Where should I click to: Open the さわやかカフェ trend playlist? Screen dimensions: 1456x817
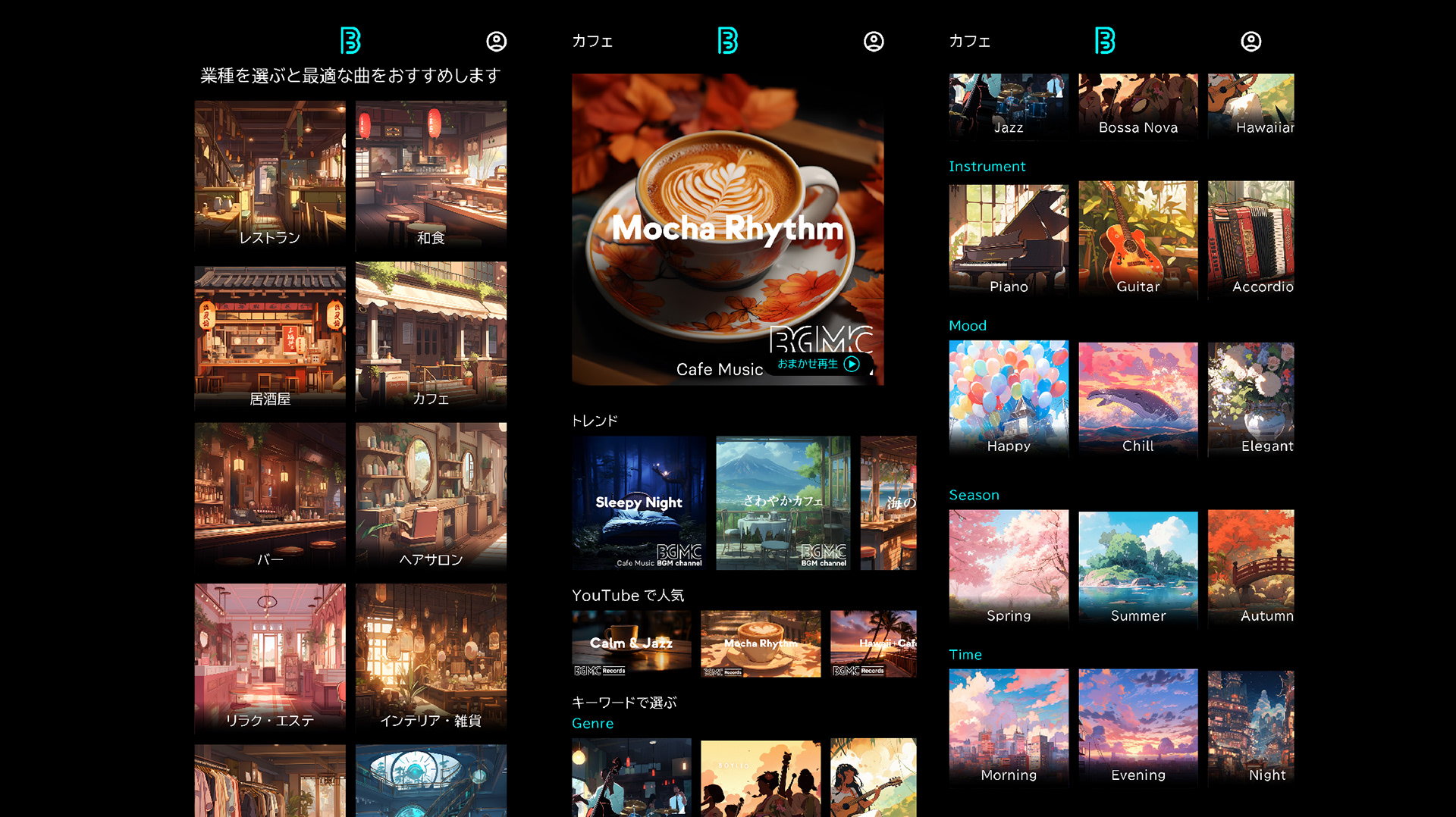(x=783, y=502)
